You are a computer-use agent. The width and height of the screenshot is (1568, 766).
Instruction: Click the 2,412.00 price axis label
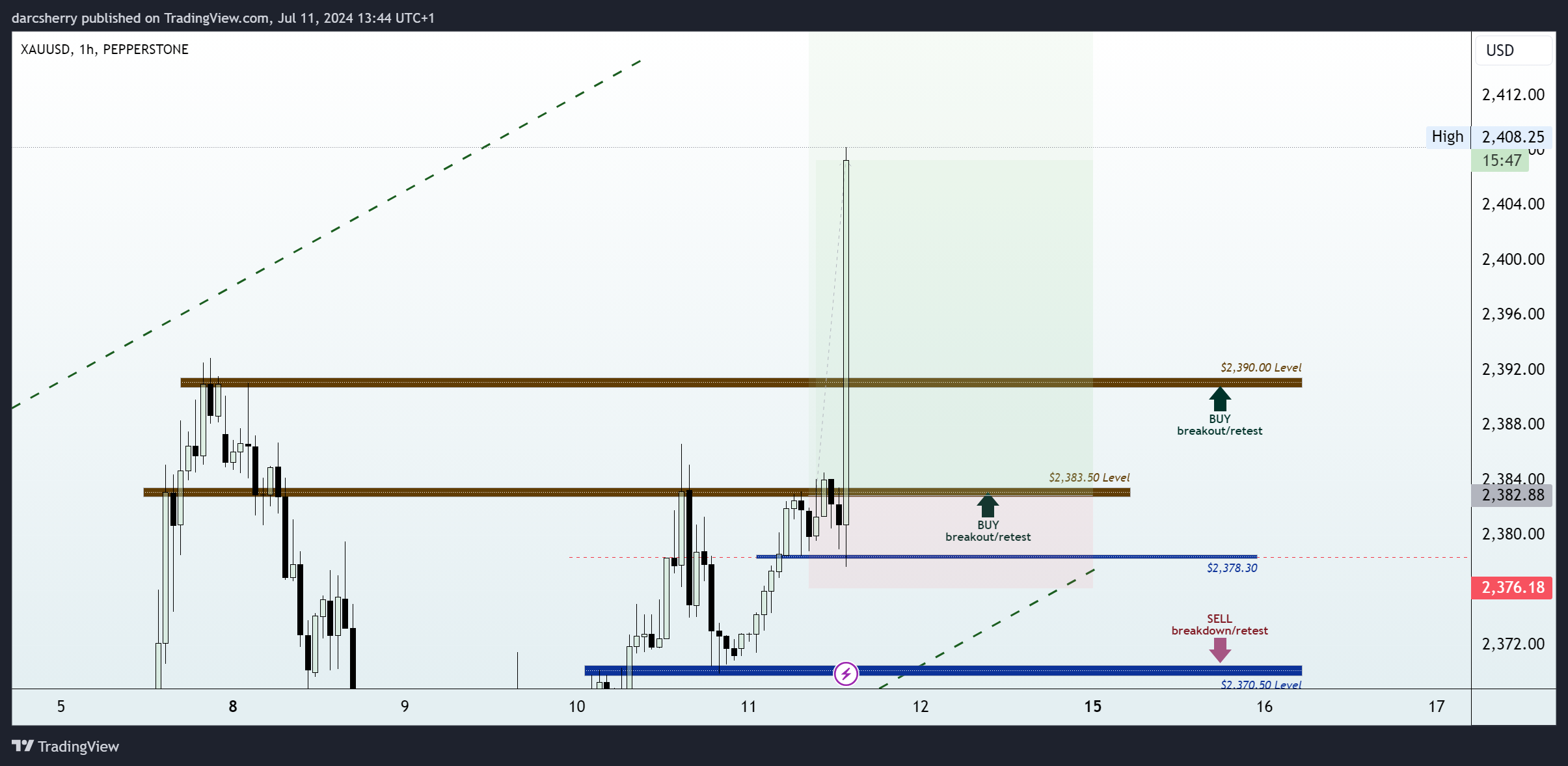pyautogui.click(x=1513, y=95)
